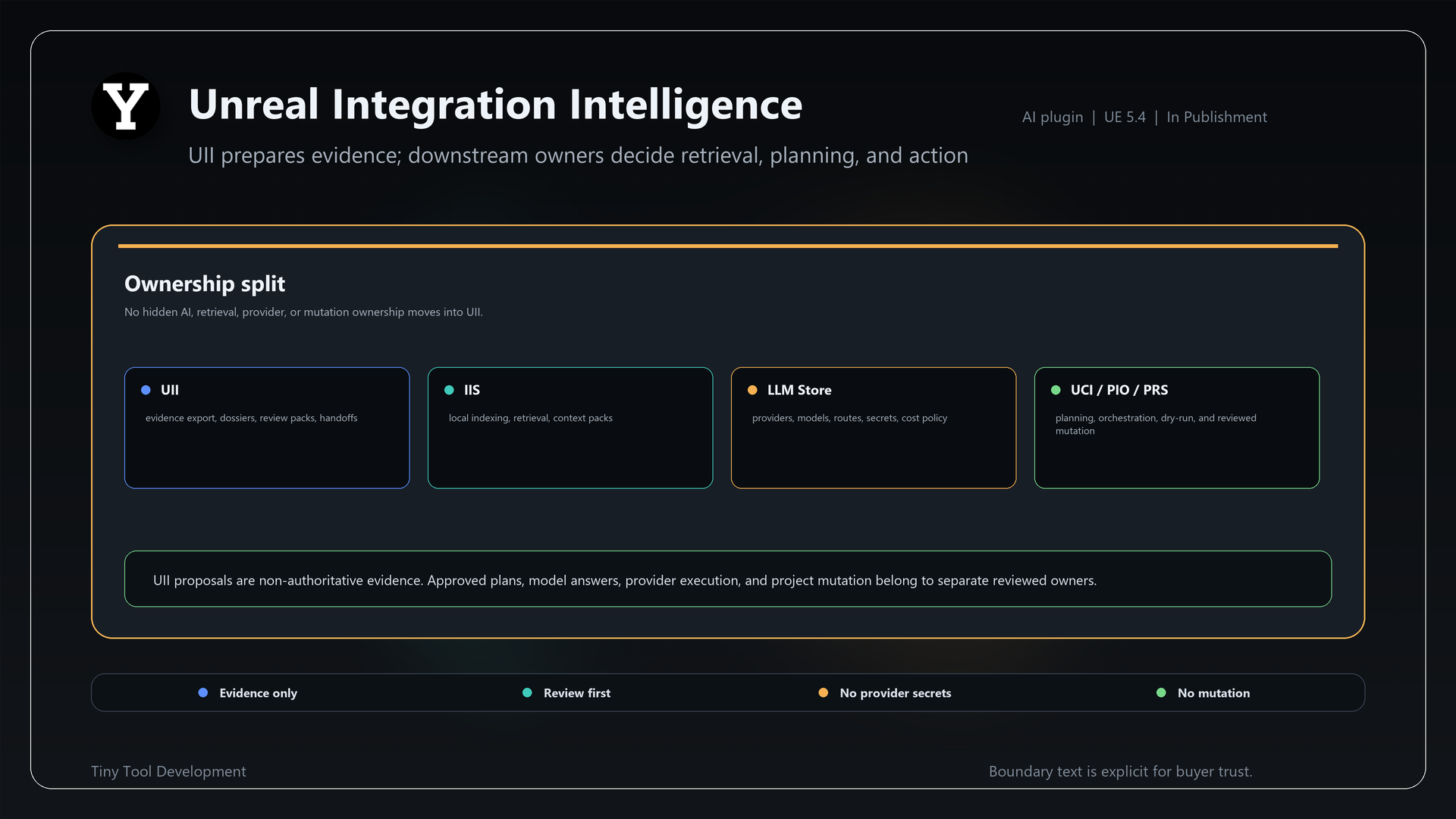Click the blue dot next to Evidence only
This screenshot has height=819, width=1456.
click(x=203, y=692)
